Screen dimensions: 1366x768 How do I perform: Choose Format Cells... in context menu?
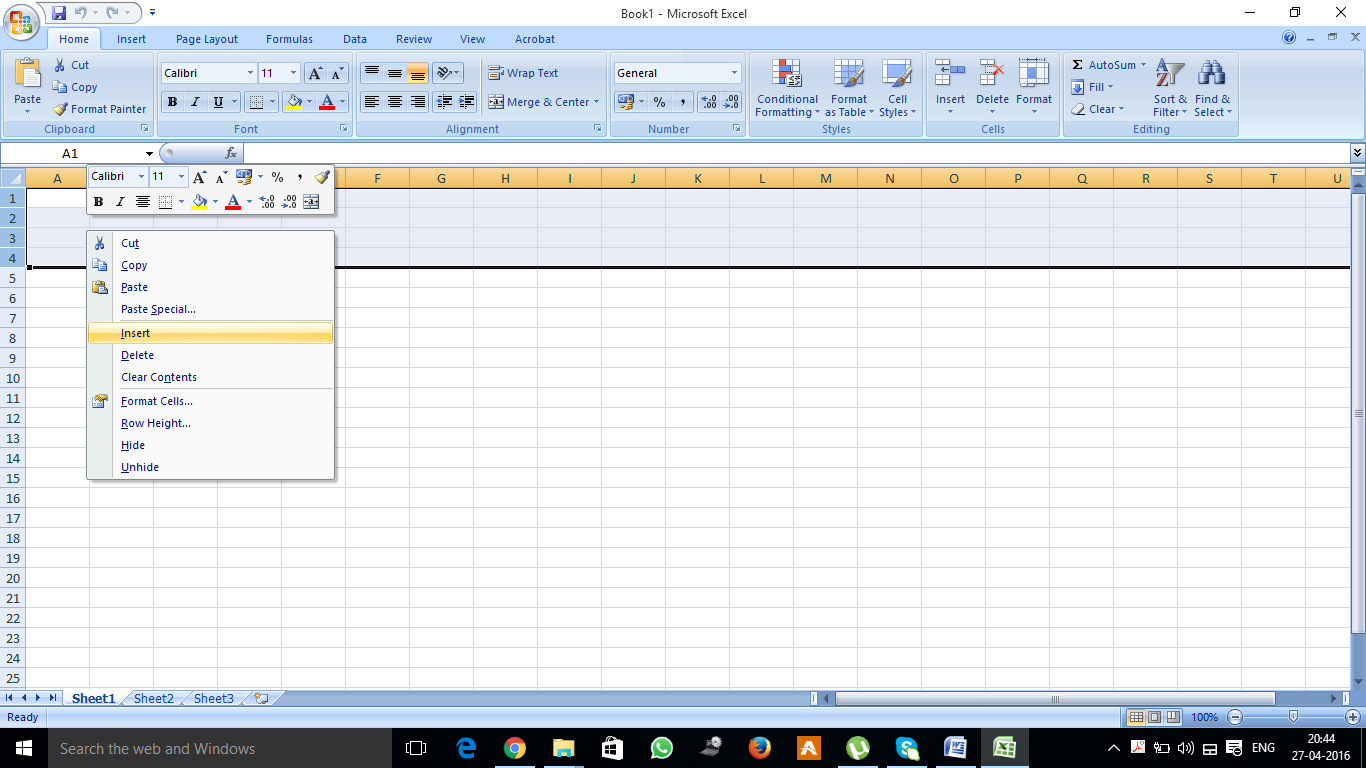[x=210, y=401]
